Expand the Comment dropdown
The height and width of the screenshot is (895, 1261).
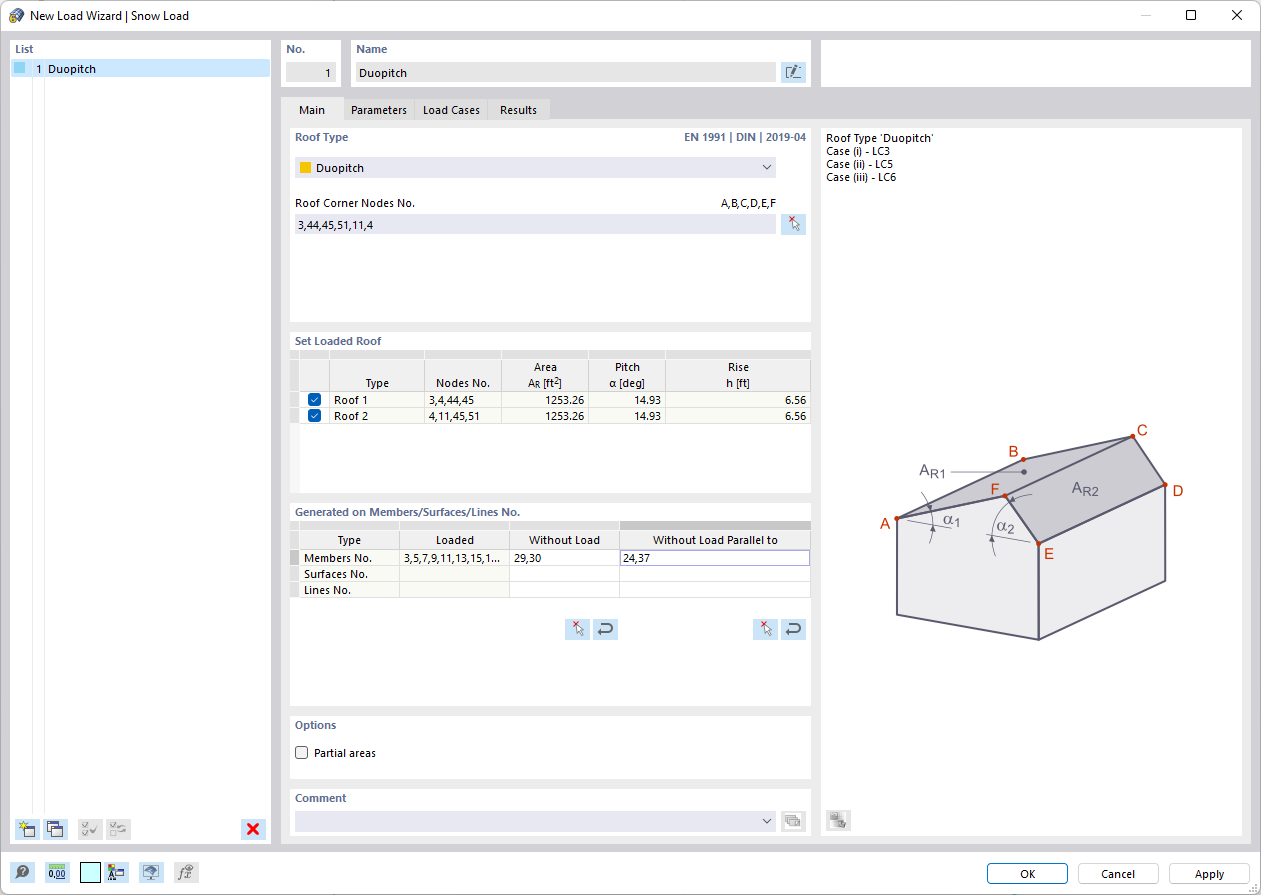coord(767,821)
